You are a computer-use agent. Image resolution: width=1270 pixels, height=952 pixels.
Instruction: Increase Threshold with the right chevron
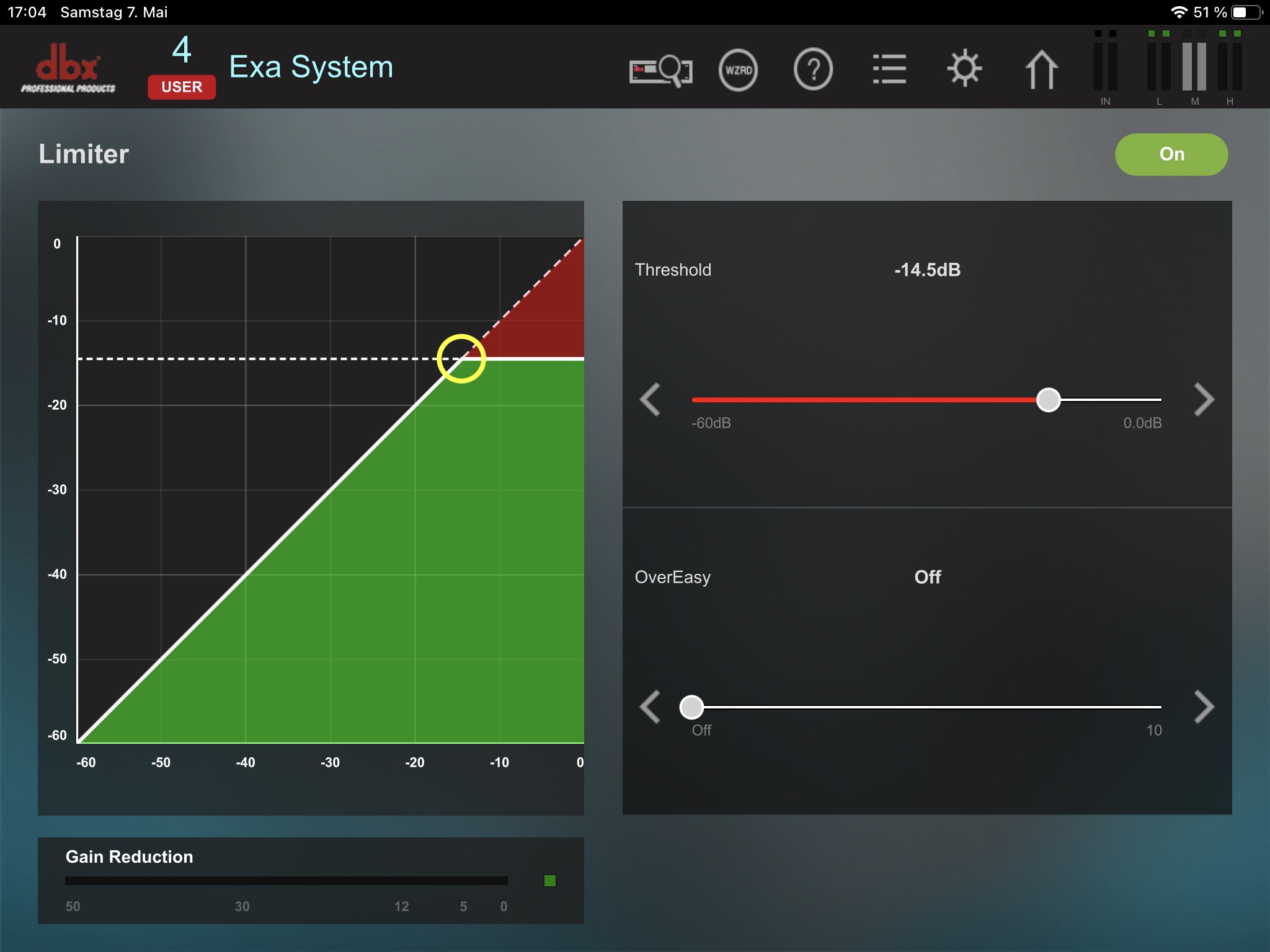pyautogui.click(x=1204, y=400)
